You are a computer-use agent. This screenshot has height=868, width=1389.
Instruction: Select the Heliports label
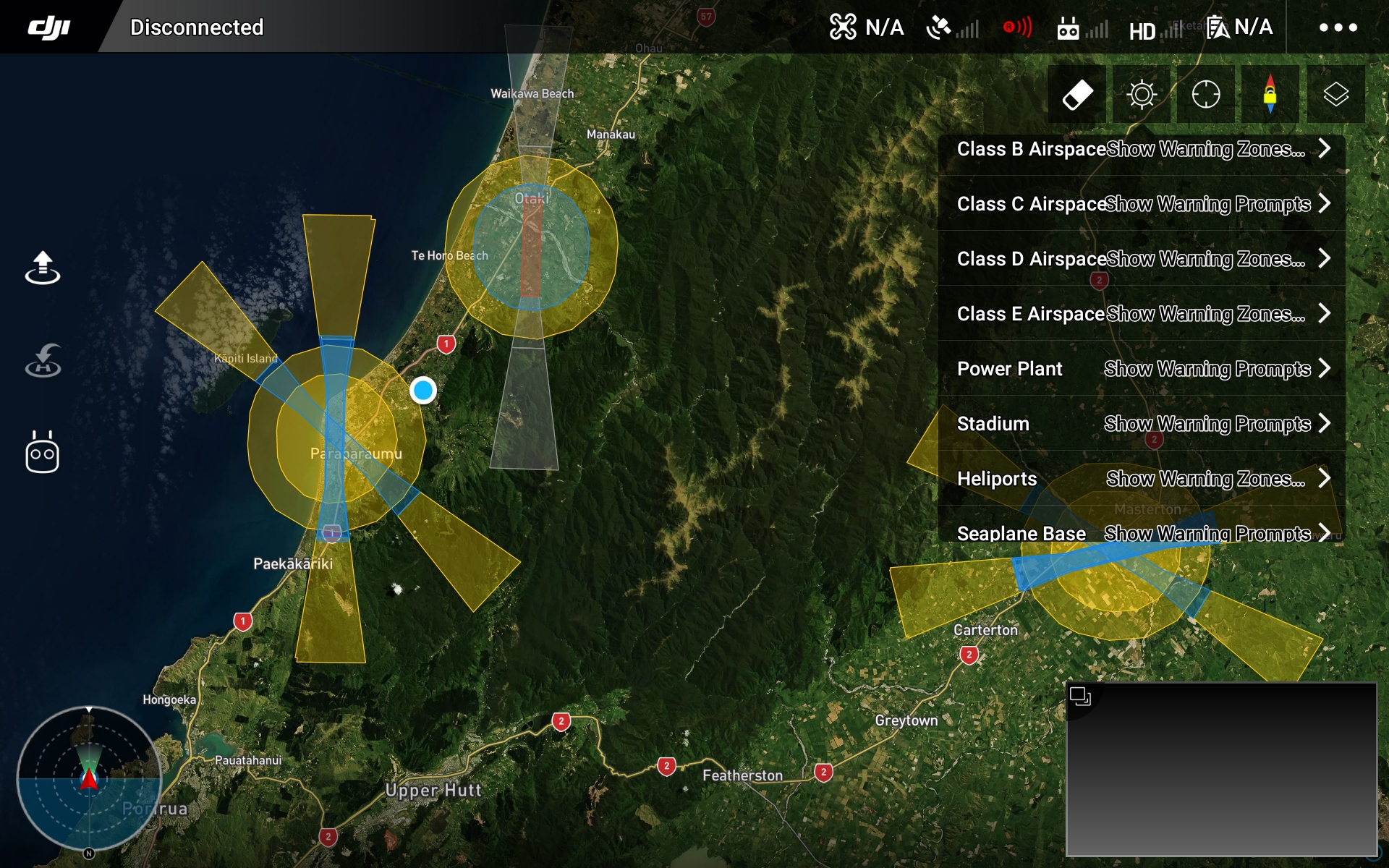(997, 479)
